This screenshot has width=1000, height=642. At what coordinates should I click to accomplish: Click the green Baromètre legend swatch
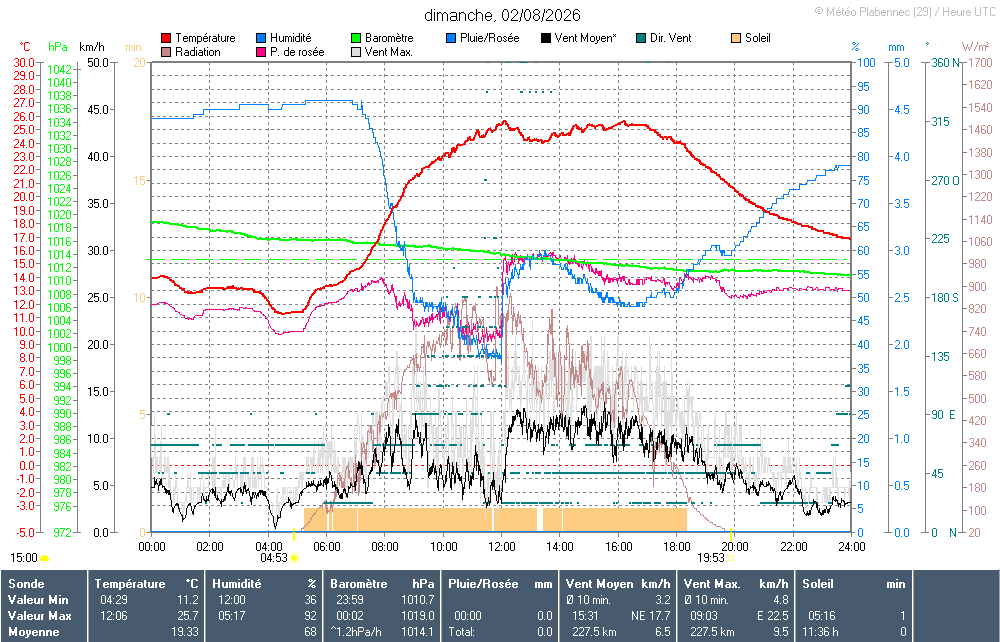tap(356, 38)
